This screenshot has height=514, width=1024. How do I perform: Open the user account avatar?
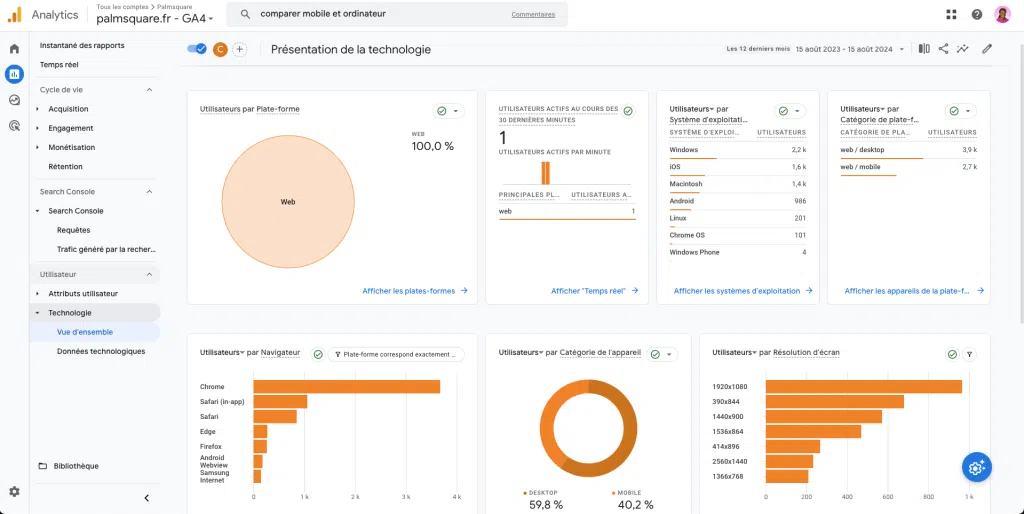pyautogui.click(x=1002, y=14)
